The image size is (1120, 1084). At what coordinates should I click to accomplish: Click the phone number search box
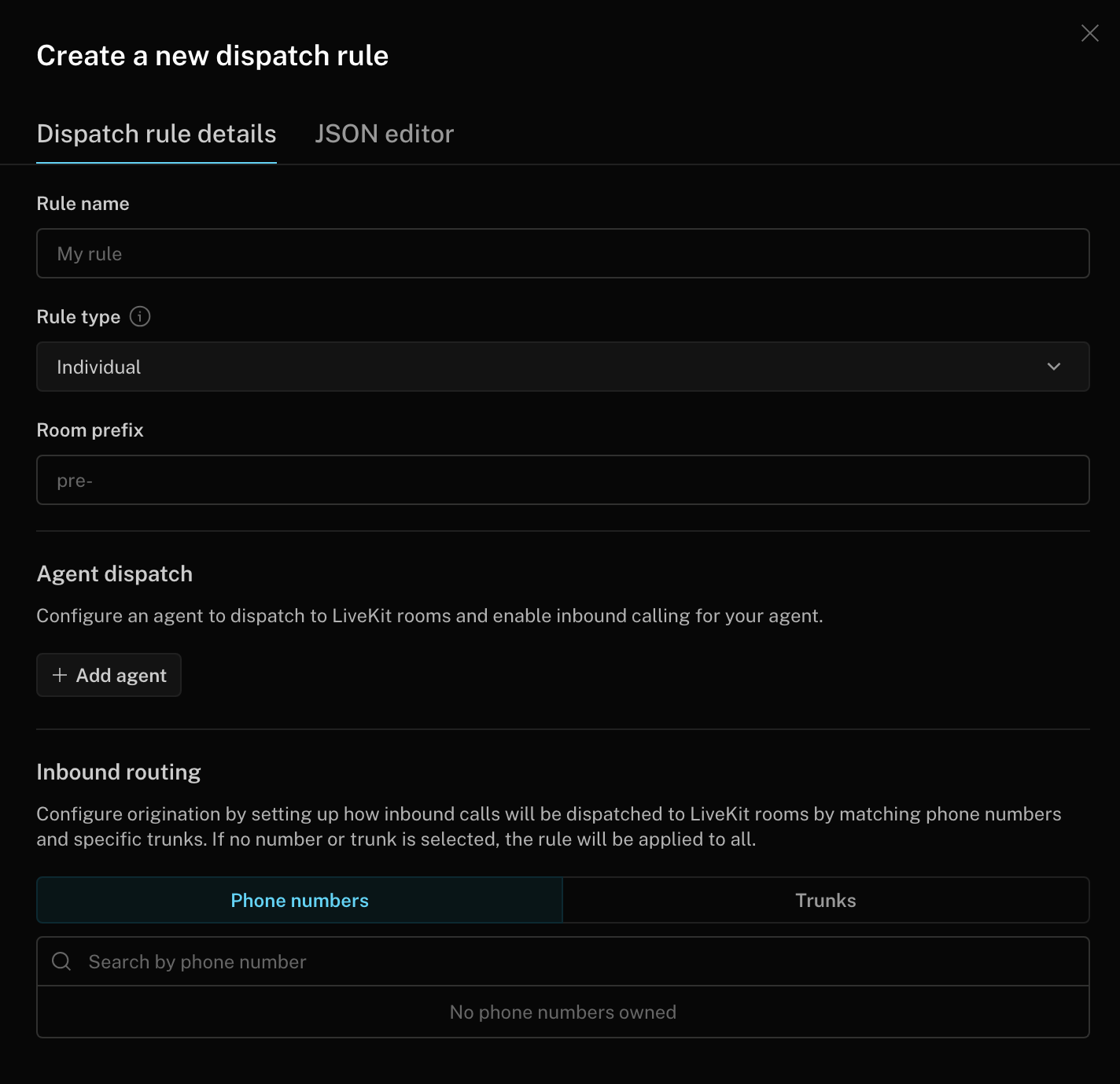point(562,960)
